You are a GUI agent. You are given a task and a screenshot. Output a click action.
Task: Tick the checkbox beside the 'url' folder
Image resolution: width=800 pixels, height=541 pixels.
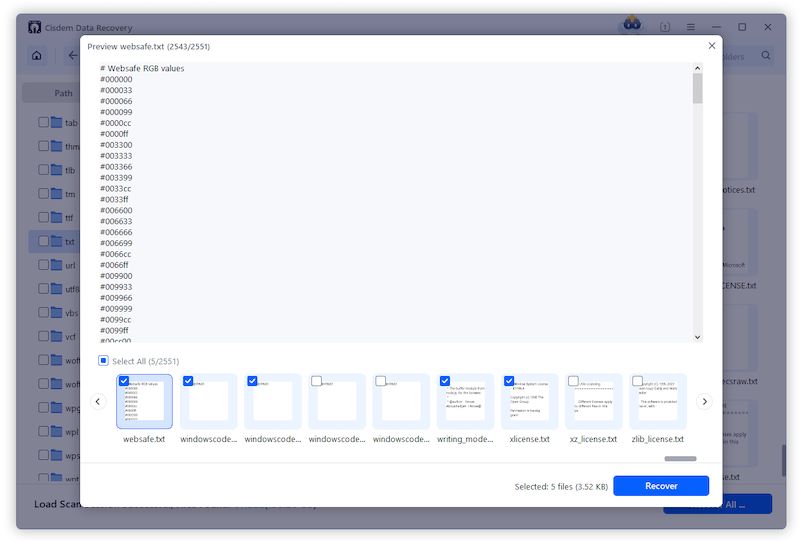point(43,264)
